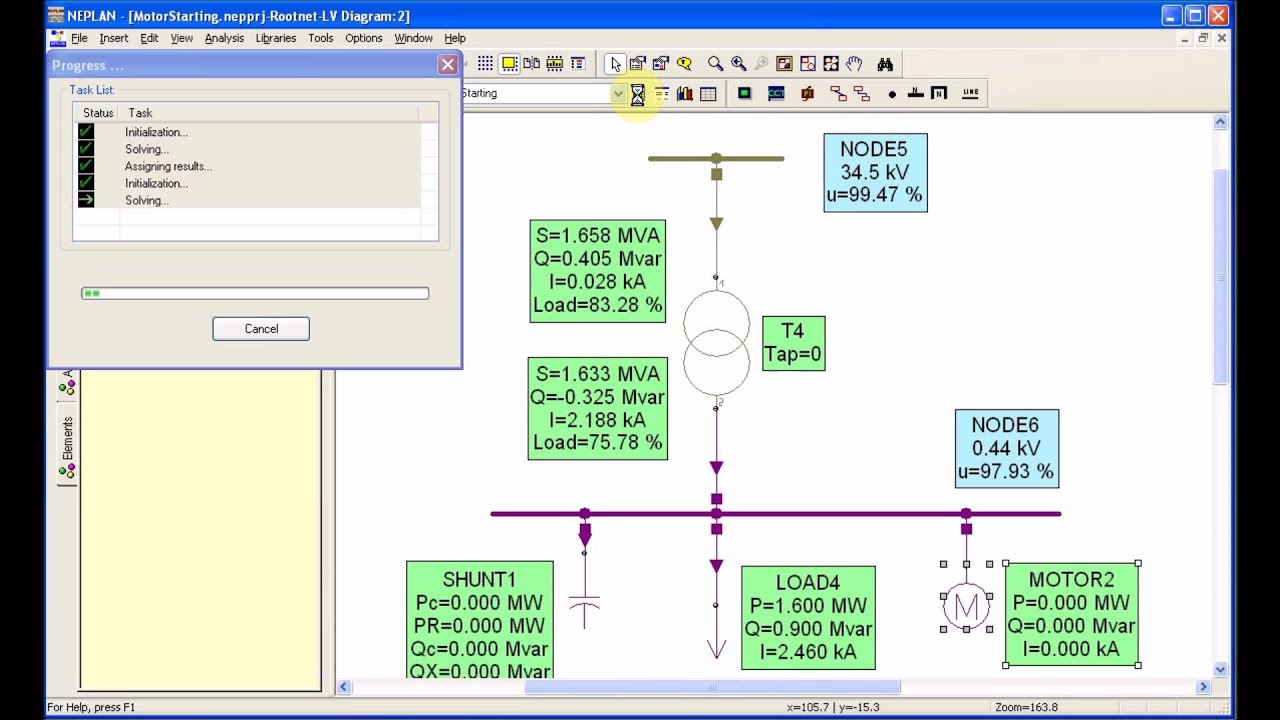Click the scroll-right arrow of the diagram
Viewport: 1280px width, 720px height.
click(1204, 687)
